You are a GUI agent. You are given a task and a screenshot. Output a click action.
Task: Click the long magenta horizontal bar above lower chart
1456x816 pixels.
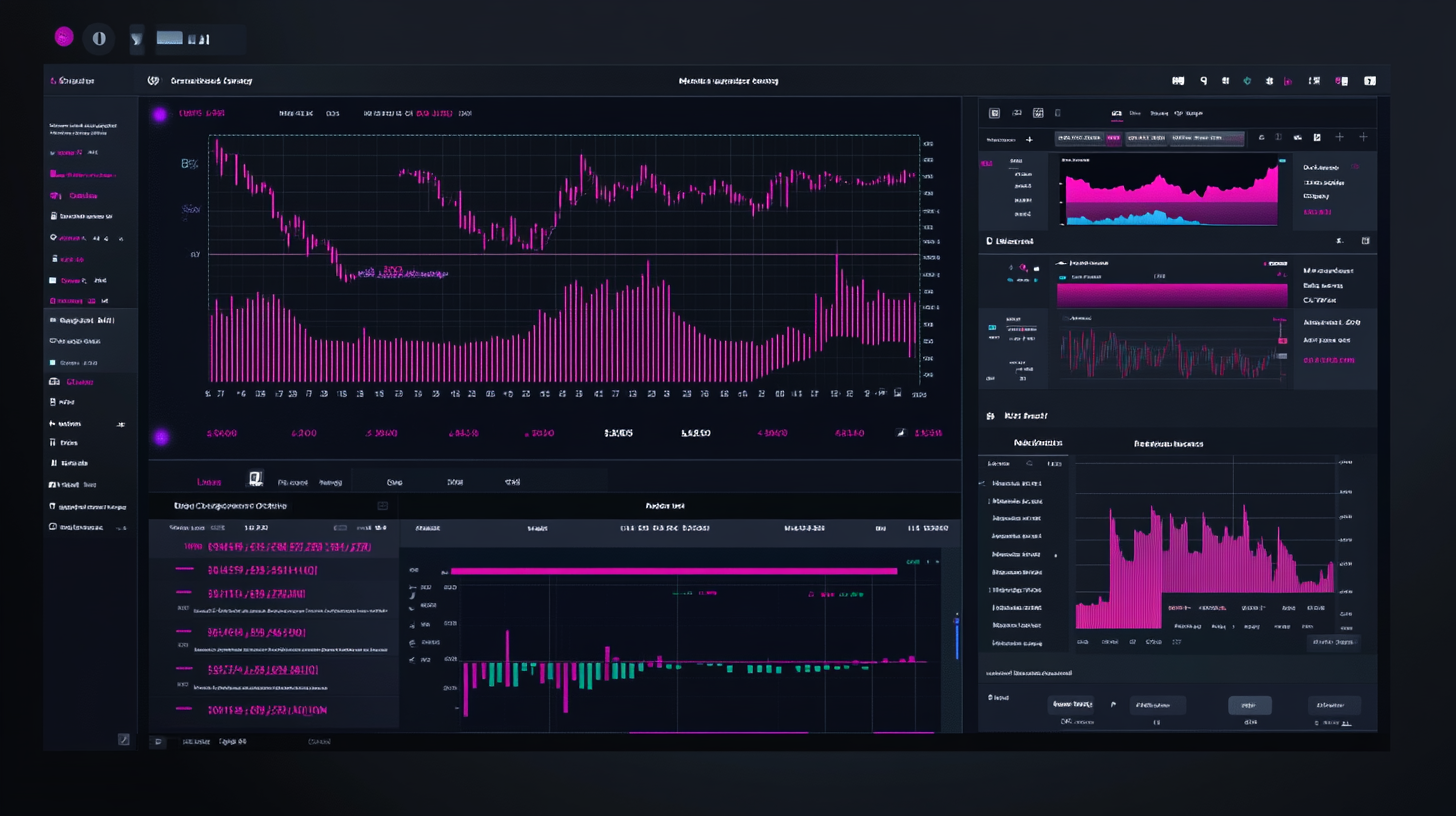click(x=674, y=571)
